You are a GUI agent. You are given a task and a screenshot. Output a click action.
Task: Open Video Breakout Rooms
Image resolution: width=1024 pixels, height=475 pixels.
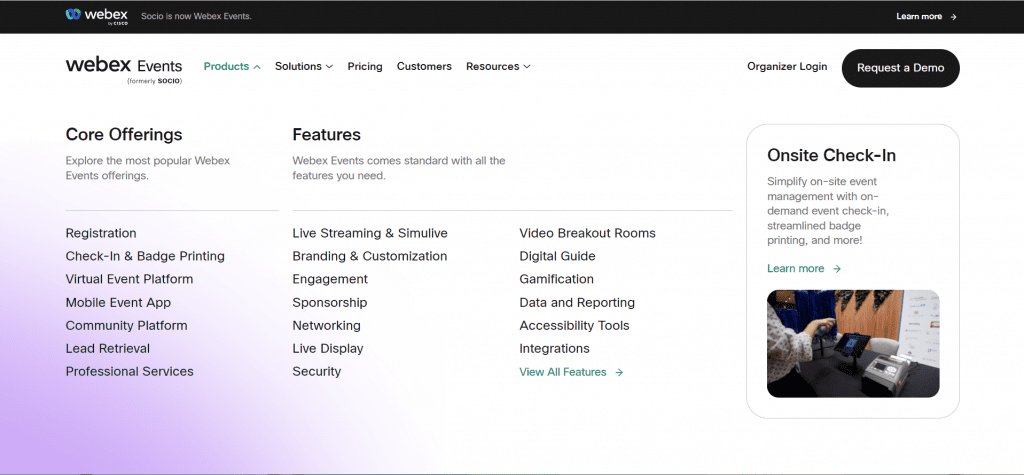click(587, 233)
